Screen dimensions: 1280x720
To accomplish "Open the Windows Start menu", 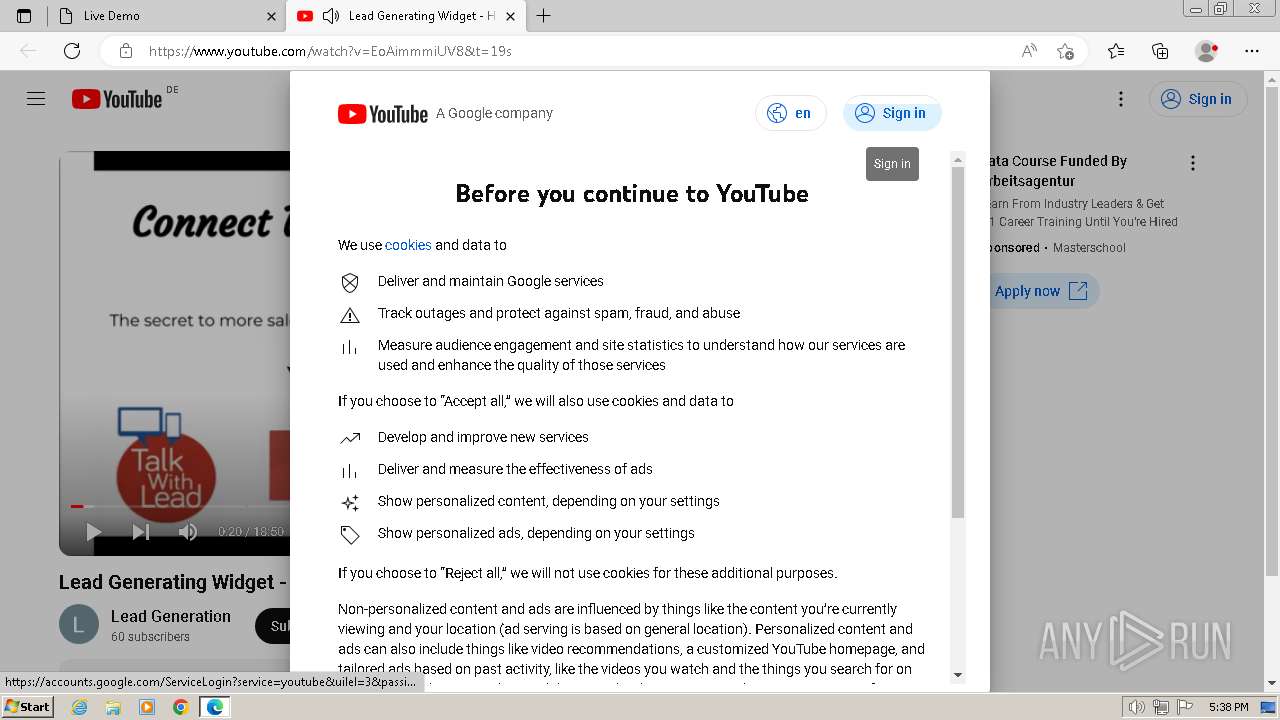I will 27,707.
